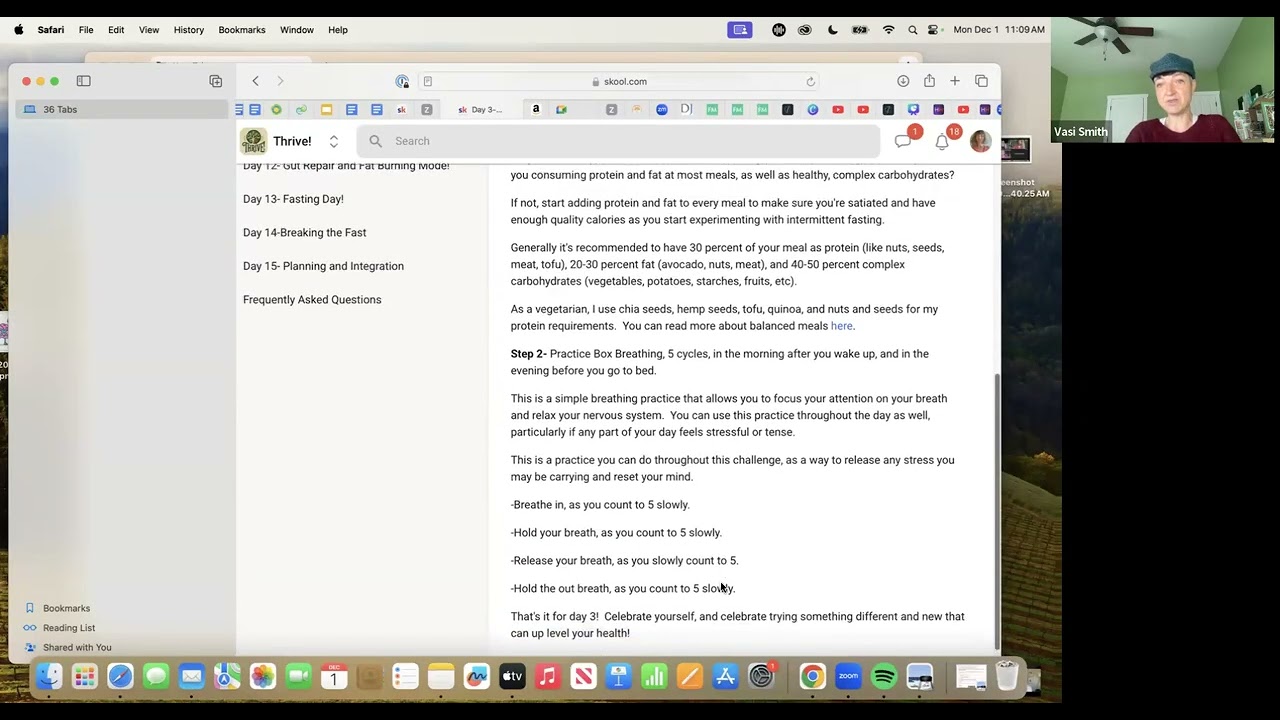Image resolution: width=1280 pixels, height=720 pixels.
Task: Open Reading List in the sidebar
Action: click(69, 628)
